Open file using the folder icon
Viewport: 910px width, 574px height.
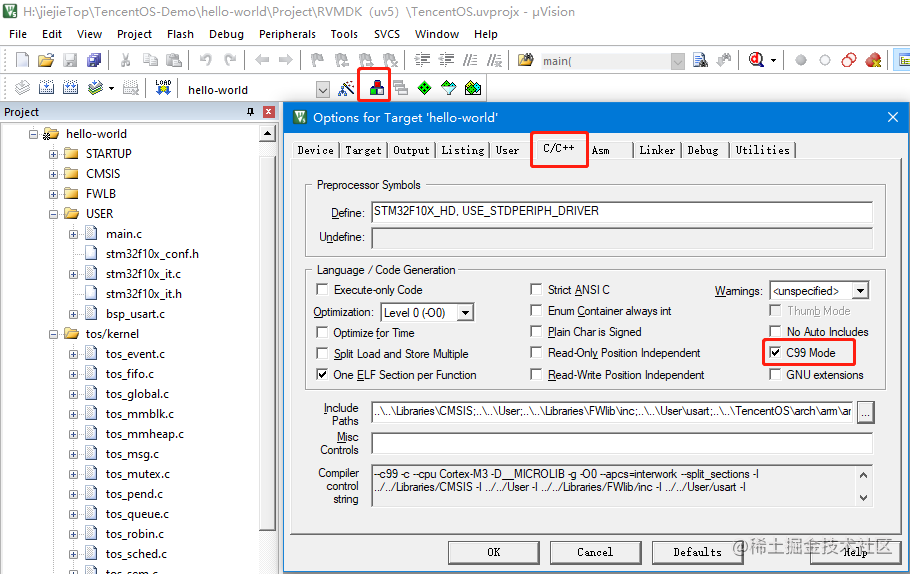pyautogui.click(x=46, y=60)
